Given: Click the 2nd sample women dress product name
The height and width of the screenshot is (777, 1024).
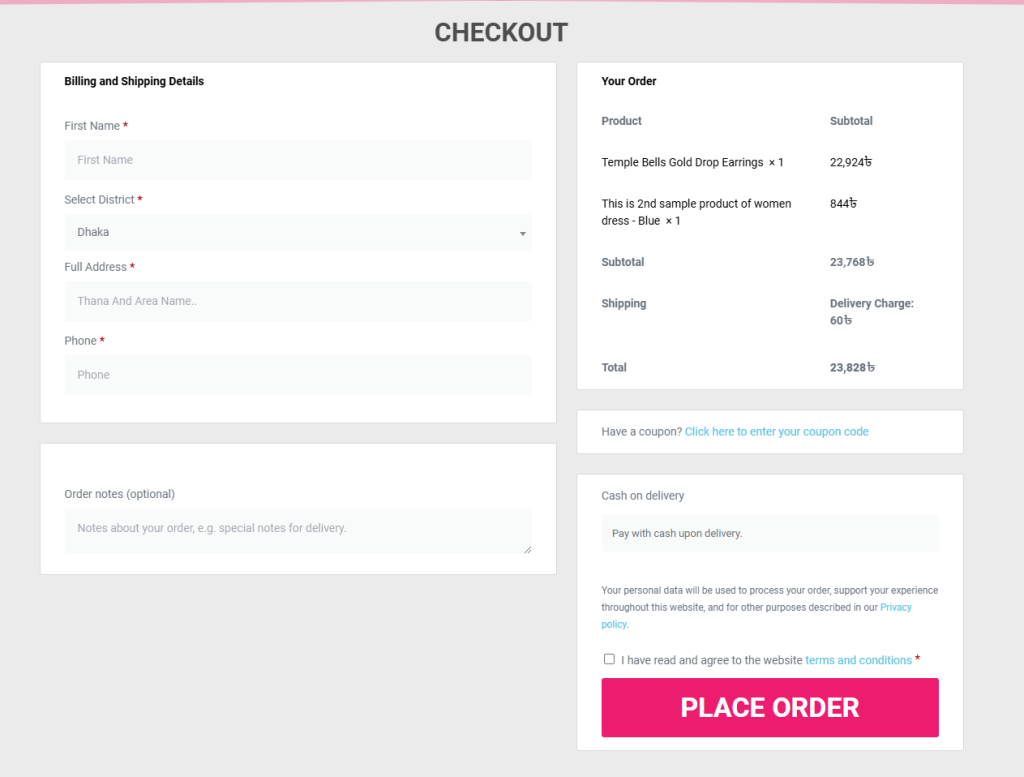Looking at the screenshot, I should [x=696, y=204].
